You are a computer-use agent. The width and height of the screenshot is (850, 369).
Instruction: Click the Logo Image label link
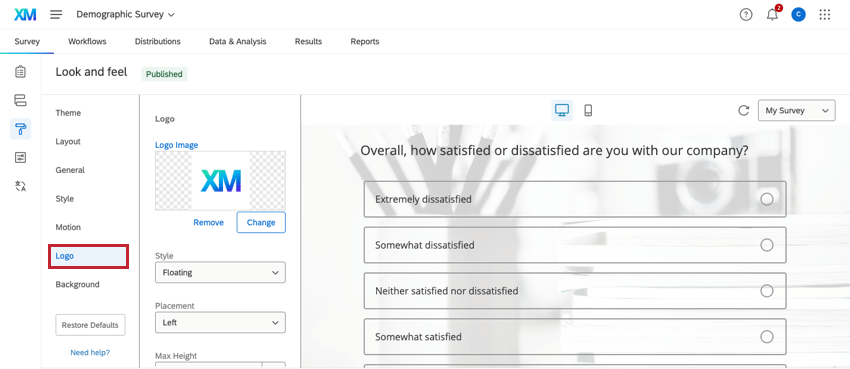pos(177,145)
